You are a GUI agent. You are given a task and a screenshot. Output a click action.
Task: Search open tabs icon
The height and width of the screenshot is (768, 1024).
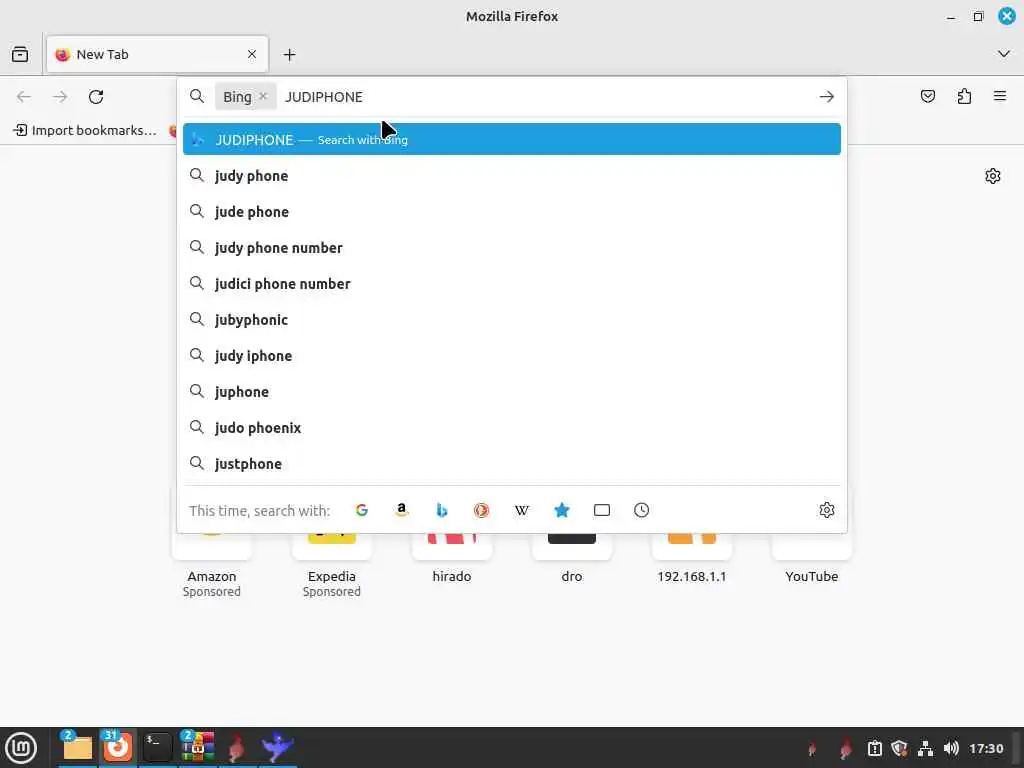coord(601,510)
